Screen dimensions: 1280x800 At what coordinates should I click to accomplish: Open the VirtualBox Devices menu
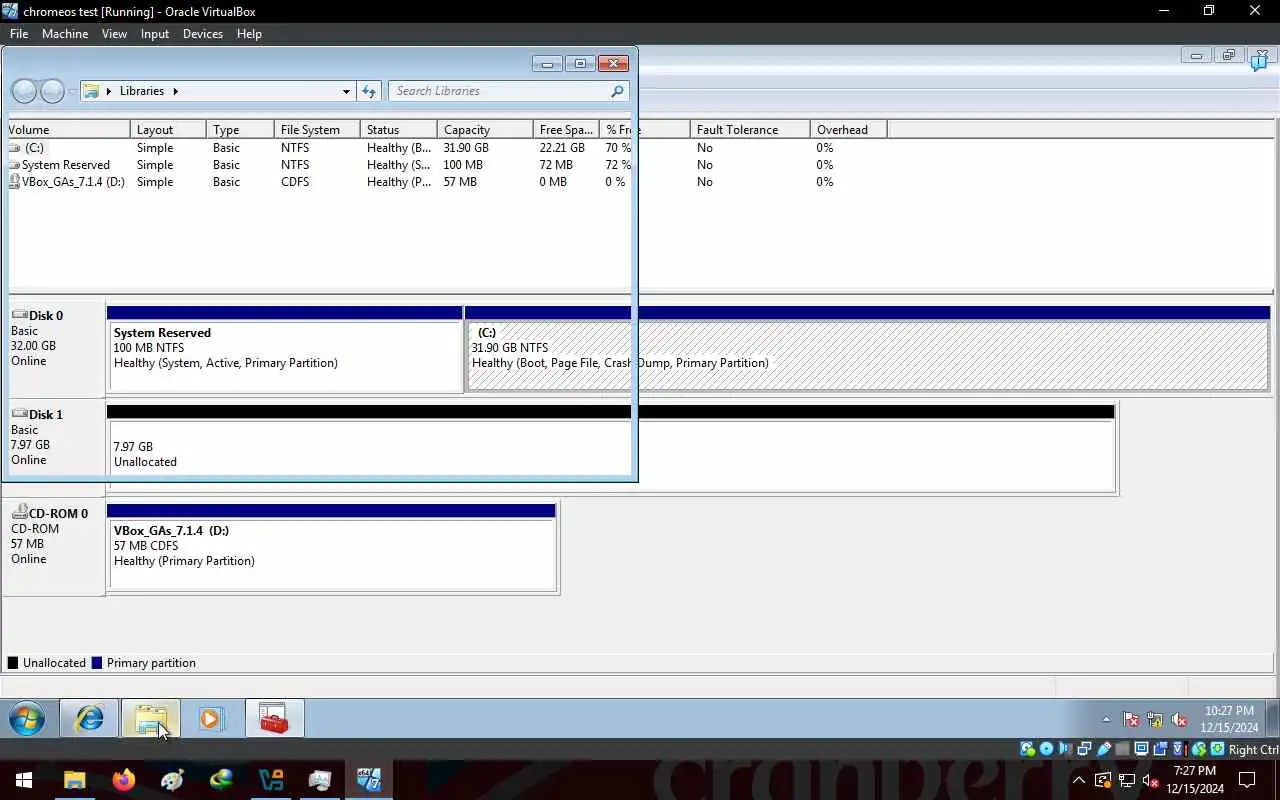(x=203, y=33)
